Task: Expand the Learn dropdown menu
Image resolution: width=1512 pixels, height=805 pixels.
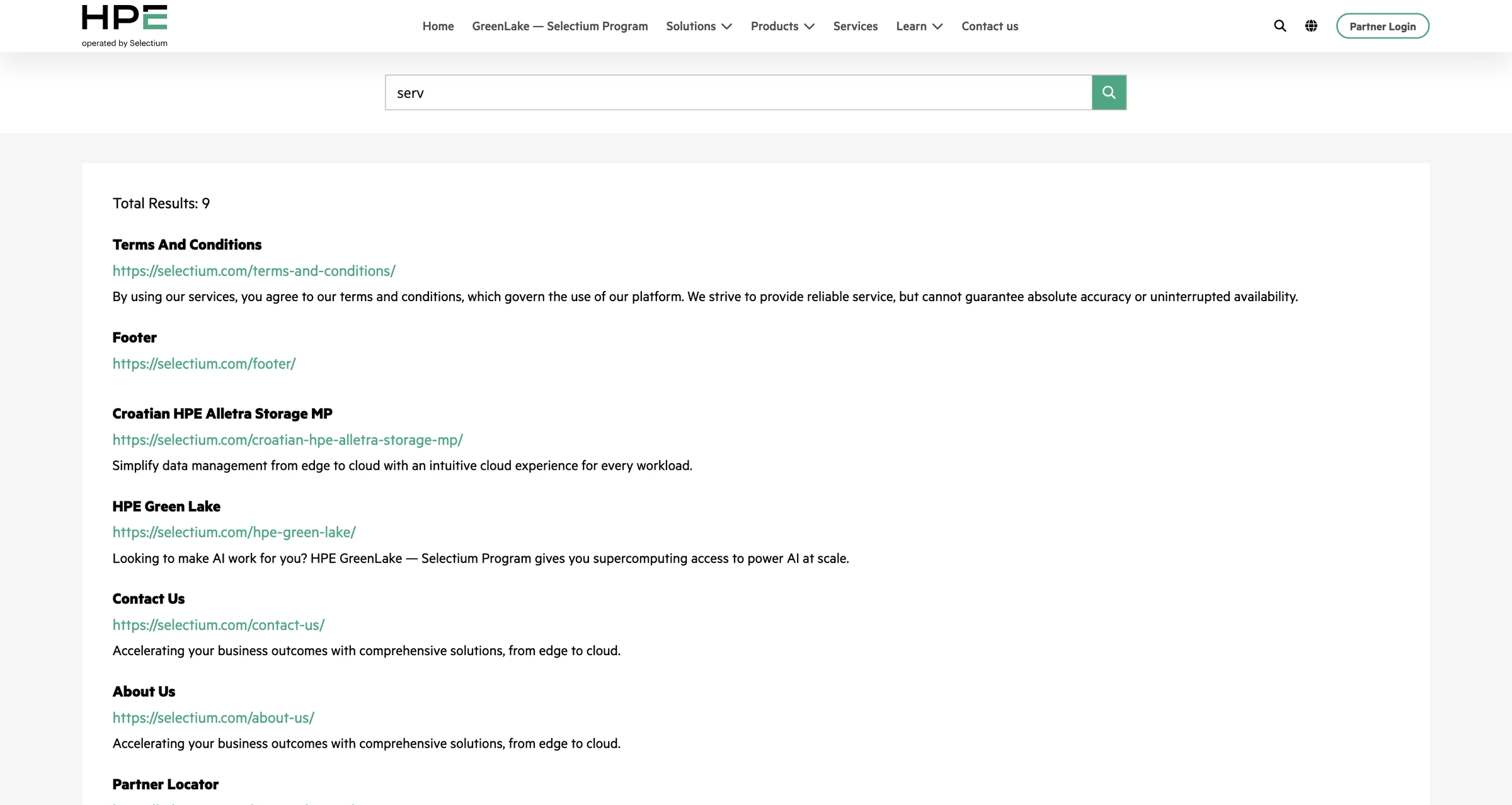Action: click(x=919, y=26)
